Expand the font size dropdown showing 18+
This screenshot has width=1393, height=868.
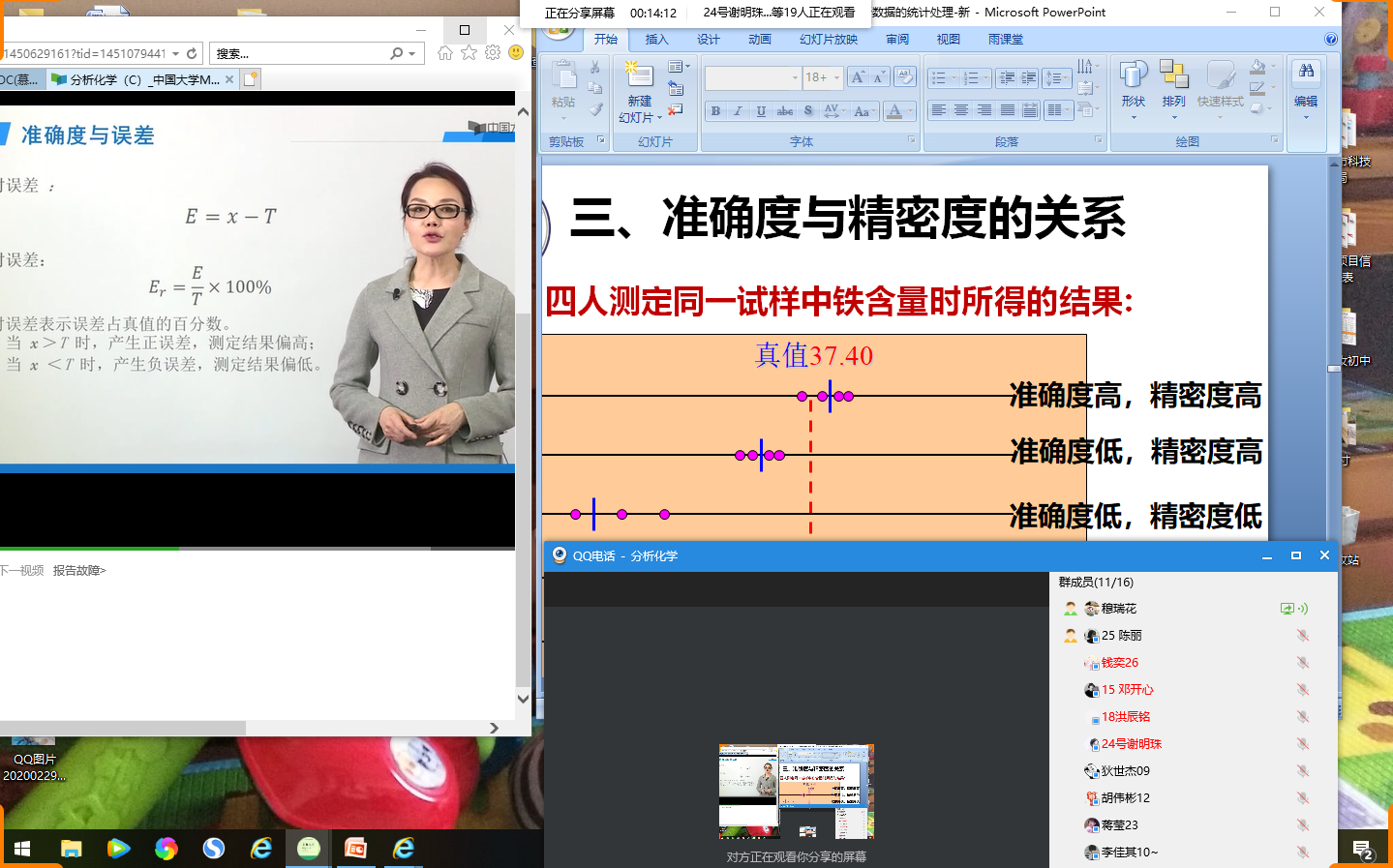837,77
